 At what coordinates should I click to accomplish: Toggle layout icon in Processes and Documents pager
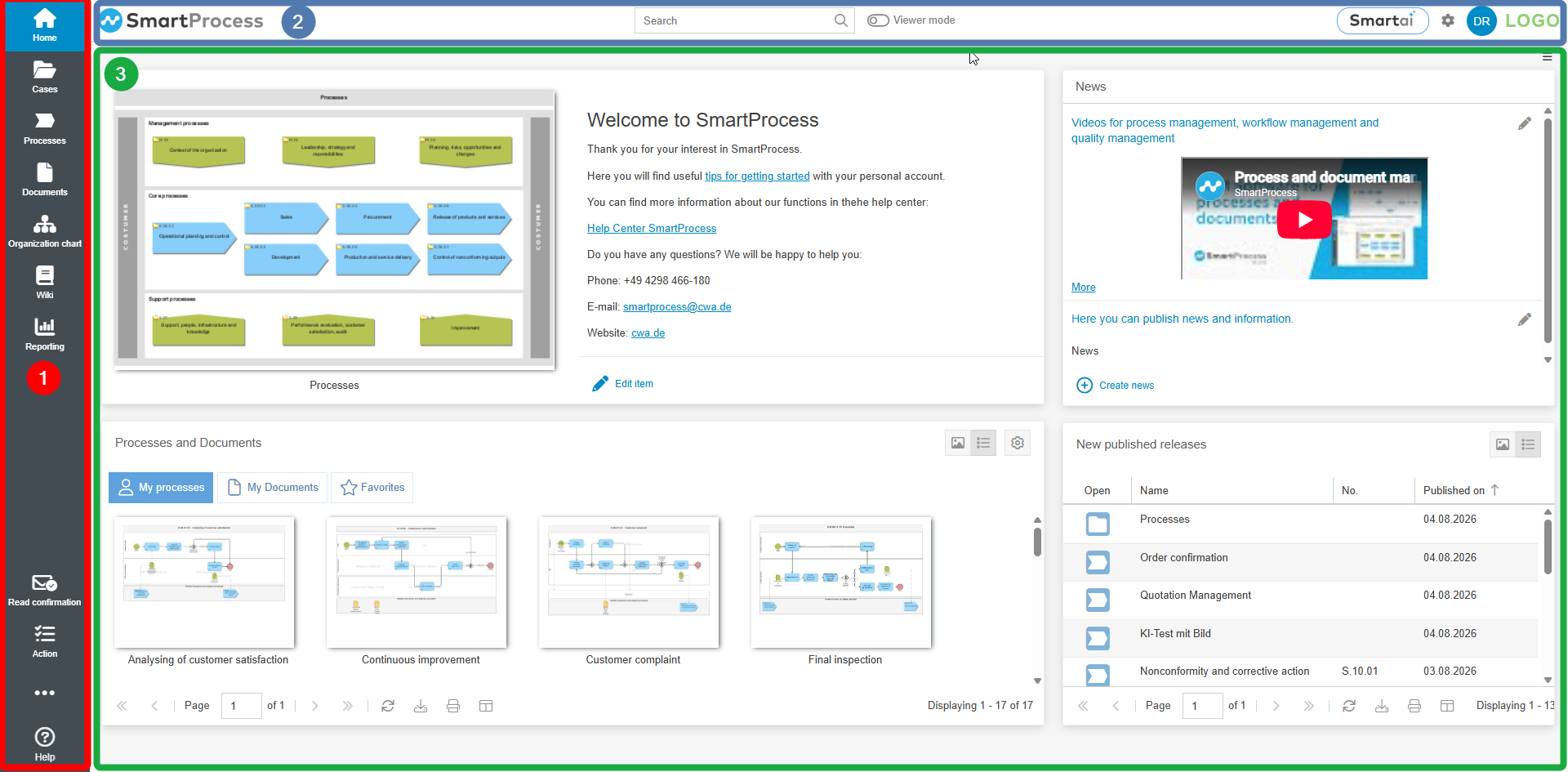(x=486, y=706)
